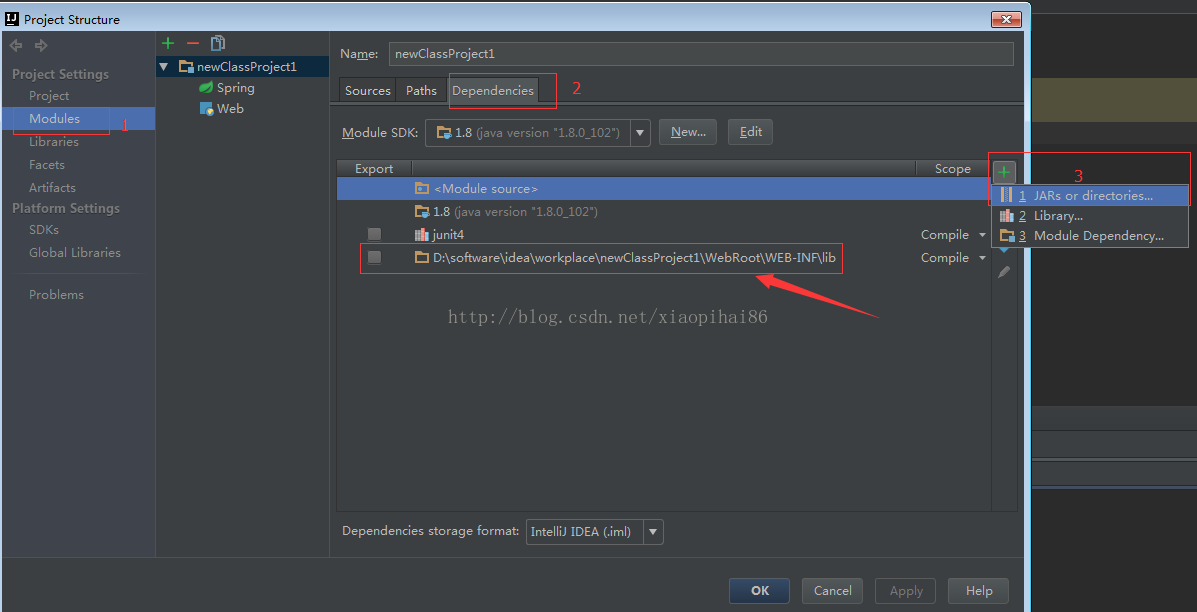Click the module Name text field
The height and width of the screenshot is (612, 1197).
(x=700, y=54)
